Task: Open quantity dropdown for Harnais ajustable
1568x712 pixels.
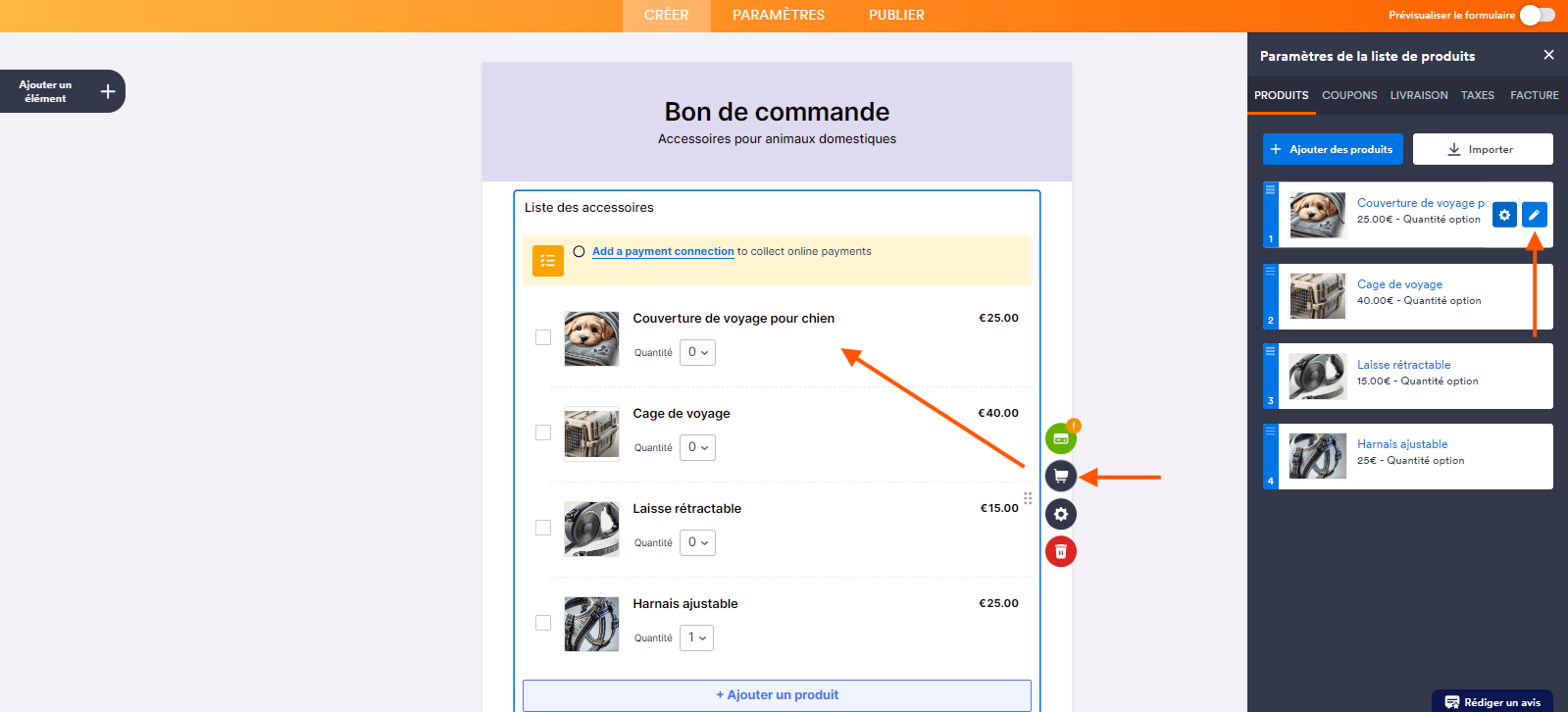Action: (696, 637)
